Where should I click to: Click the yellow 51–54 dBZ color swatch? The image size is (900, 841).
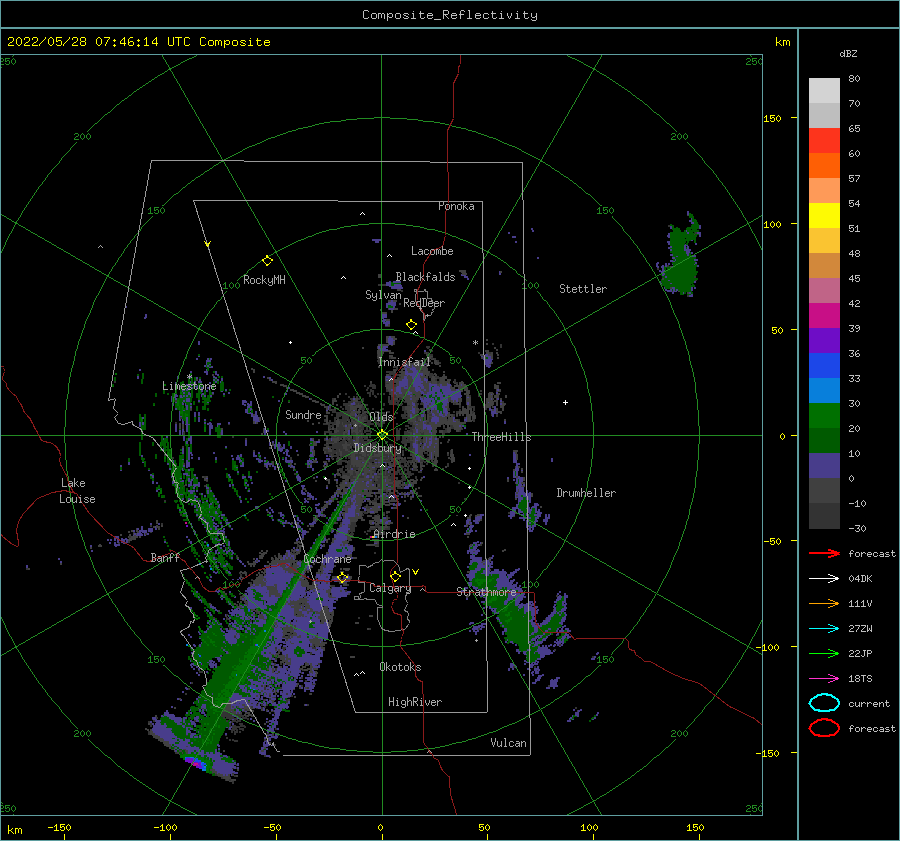[824, 215]
